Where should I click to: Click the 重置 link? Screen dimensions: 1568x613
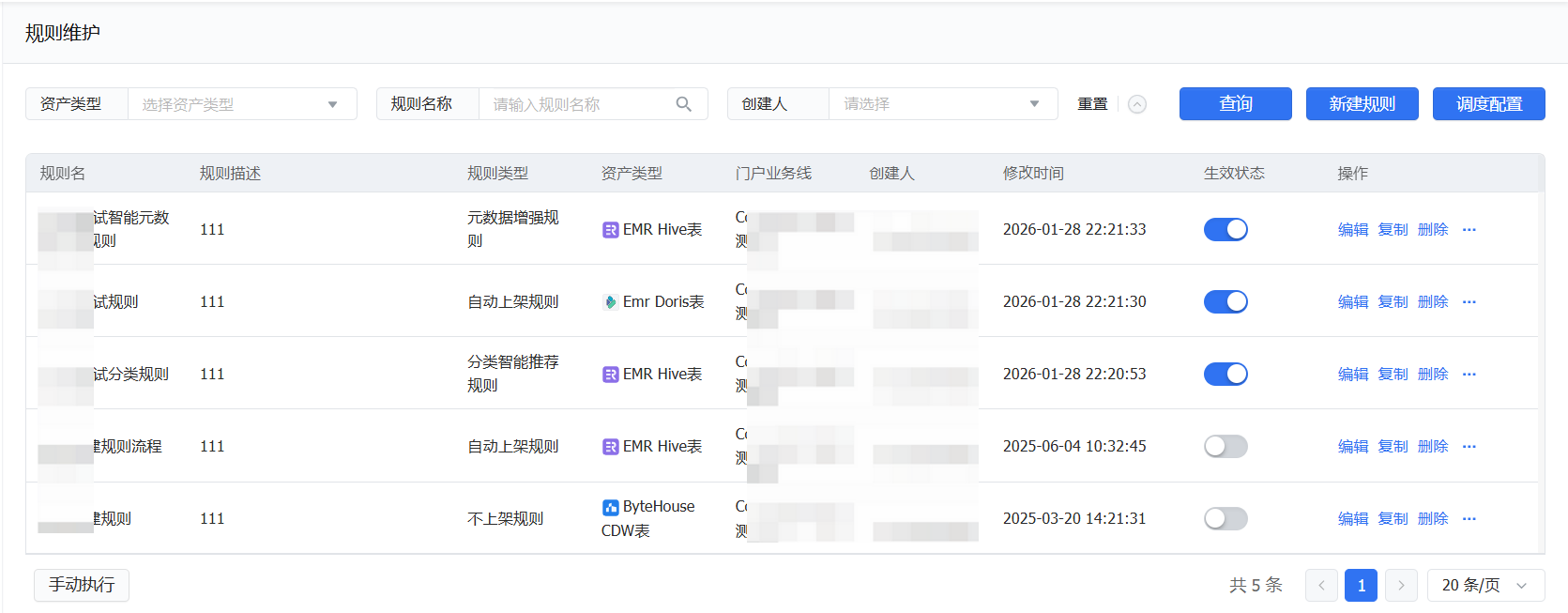point(1092,104)
